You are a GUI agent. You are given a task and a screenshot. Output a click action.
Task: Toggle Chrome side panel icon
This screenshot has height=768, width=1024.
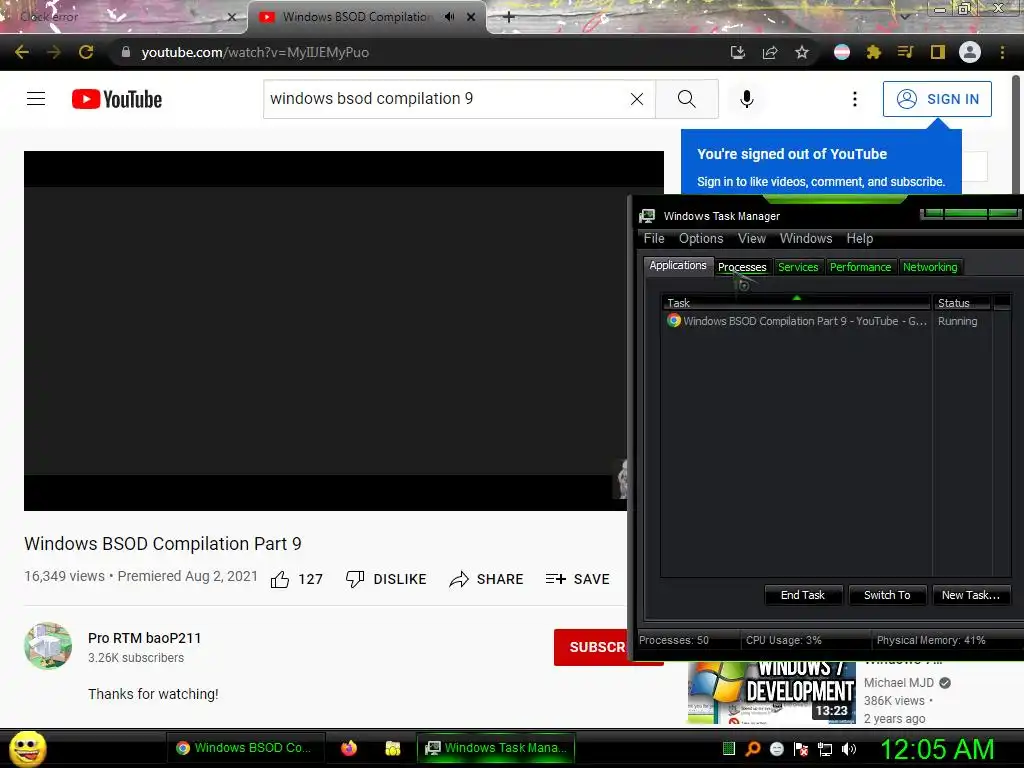point(938,52)
